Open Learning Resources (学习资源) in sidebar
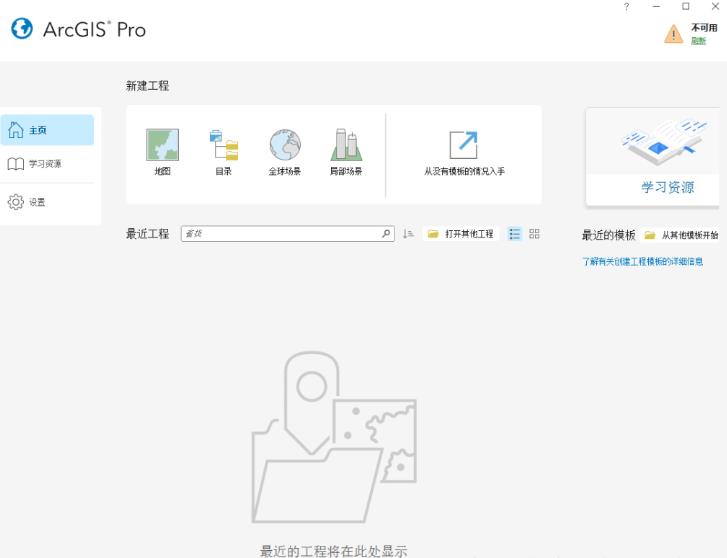The image size is (727, 558). coord(47,164)
